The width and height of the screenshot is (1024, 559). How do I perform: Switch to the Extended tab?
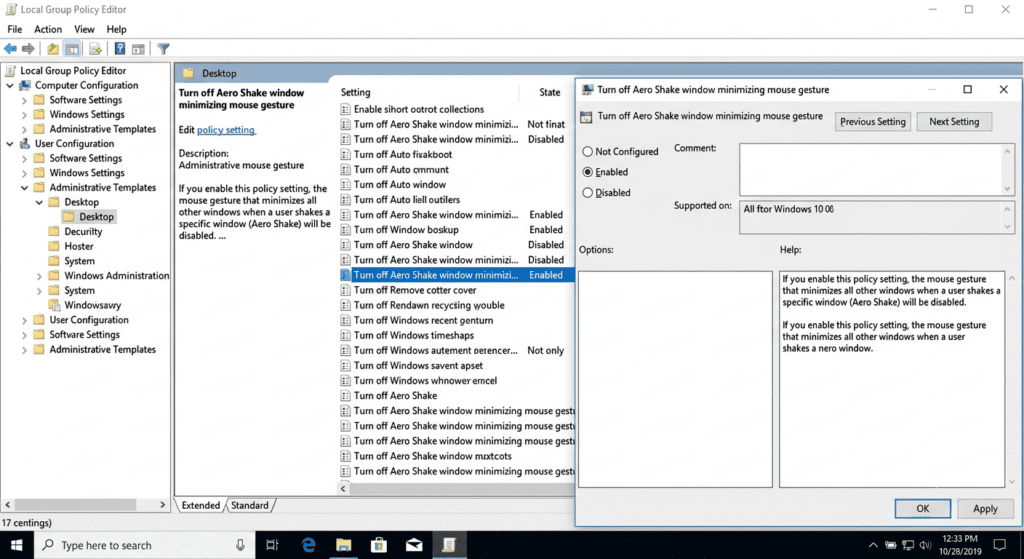click(x=200, y=505)
